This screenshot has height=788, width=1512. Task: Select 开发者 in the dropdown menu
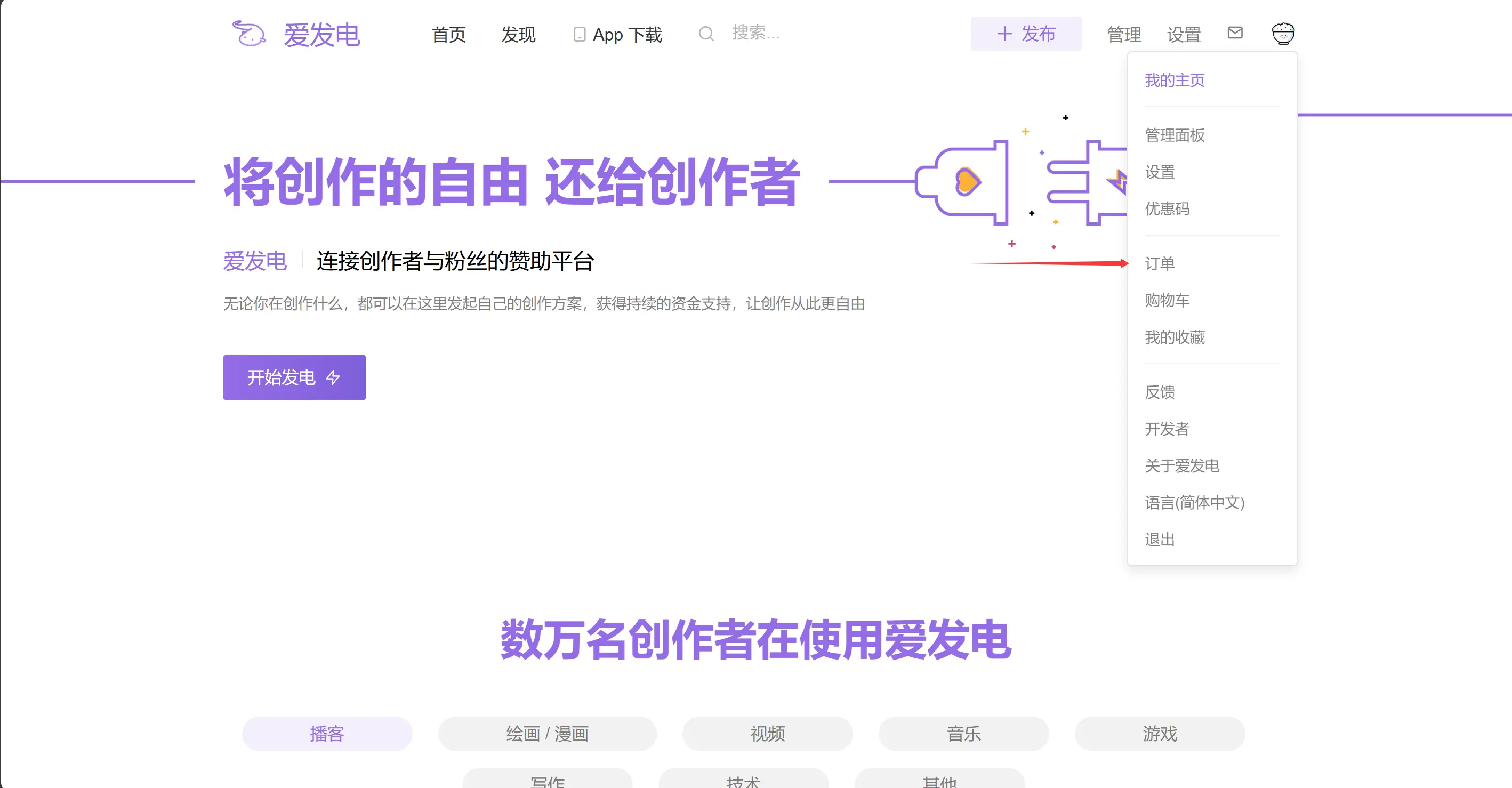[1167, 429]
